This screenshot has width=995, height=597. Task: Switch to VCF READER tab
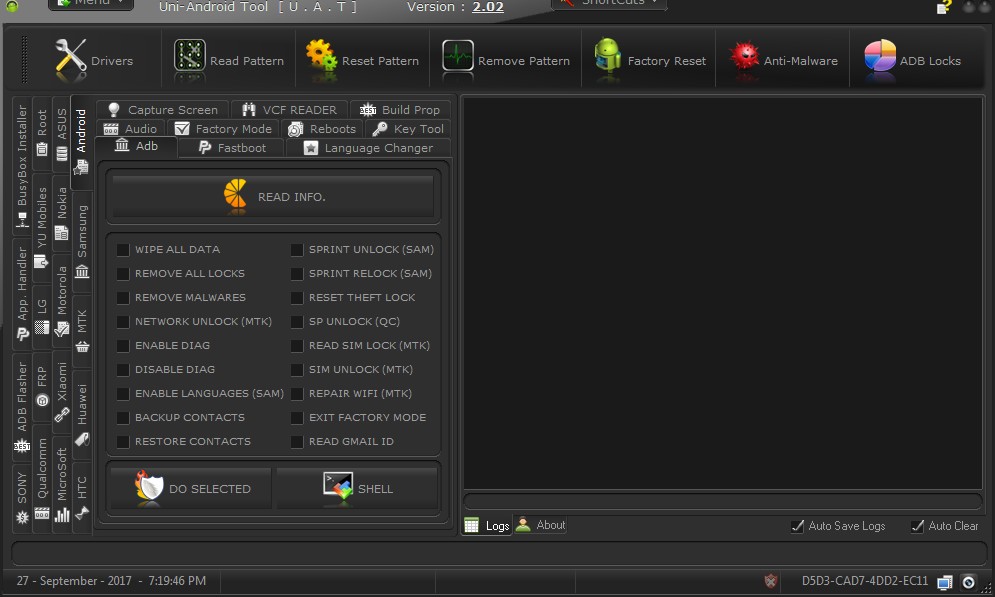tap(289, 109)
